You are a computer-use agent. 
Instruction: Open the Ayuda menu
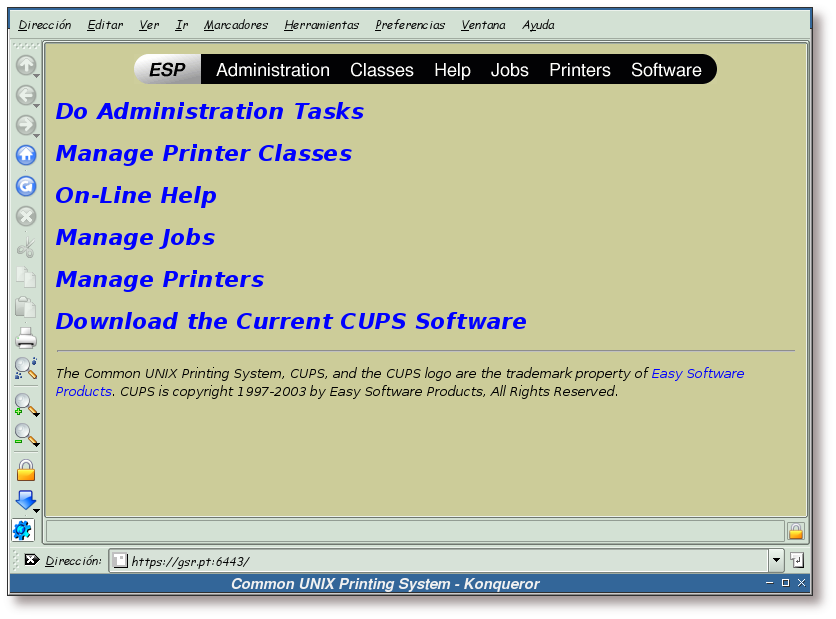click(538, 25)
